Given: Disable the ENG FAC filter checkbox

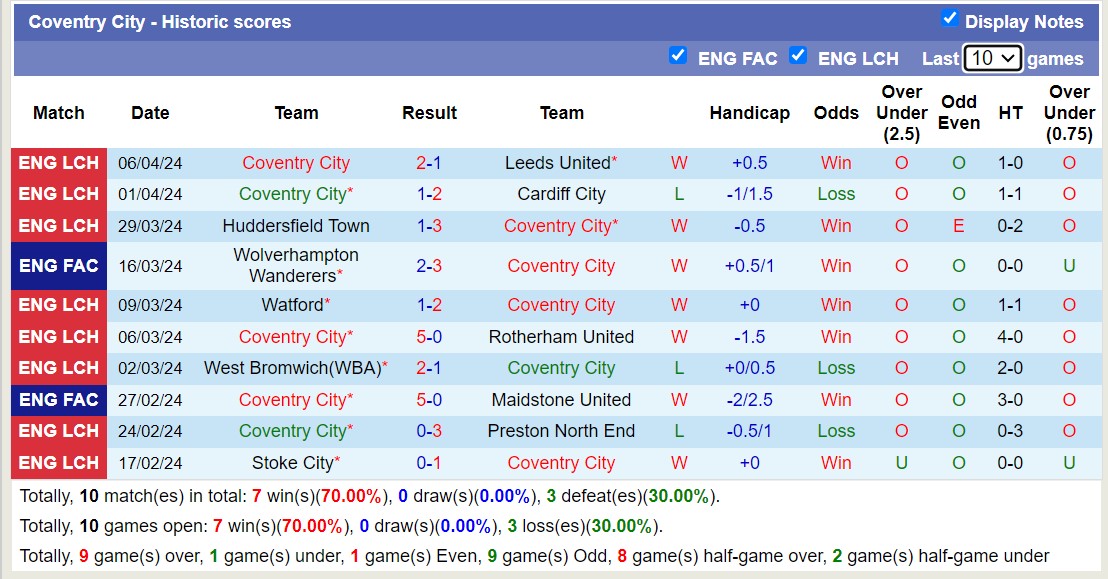Looking at the screenshot, I should (678, 58).
